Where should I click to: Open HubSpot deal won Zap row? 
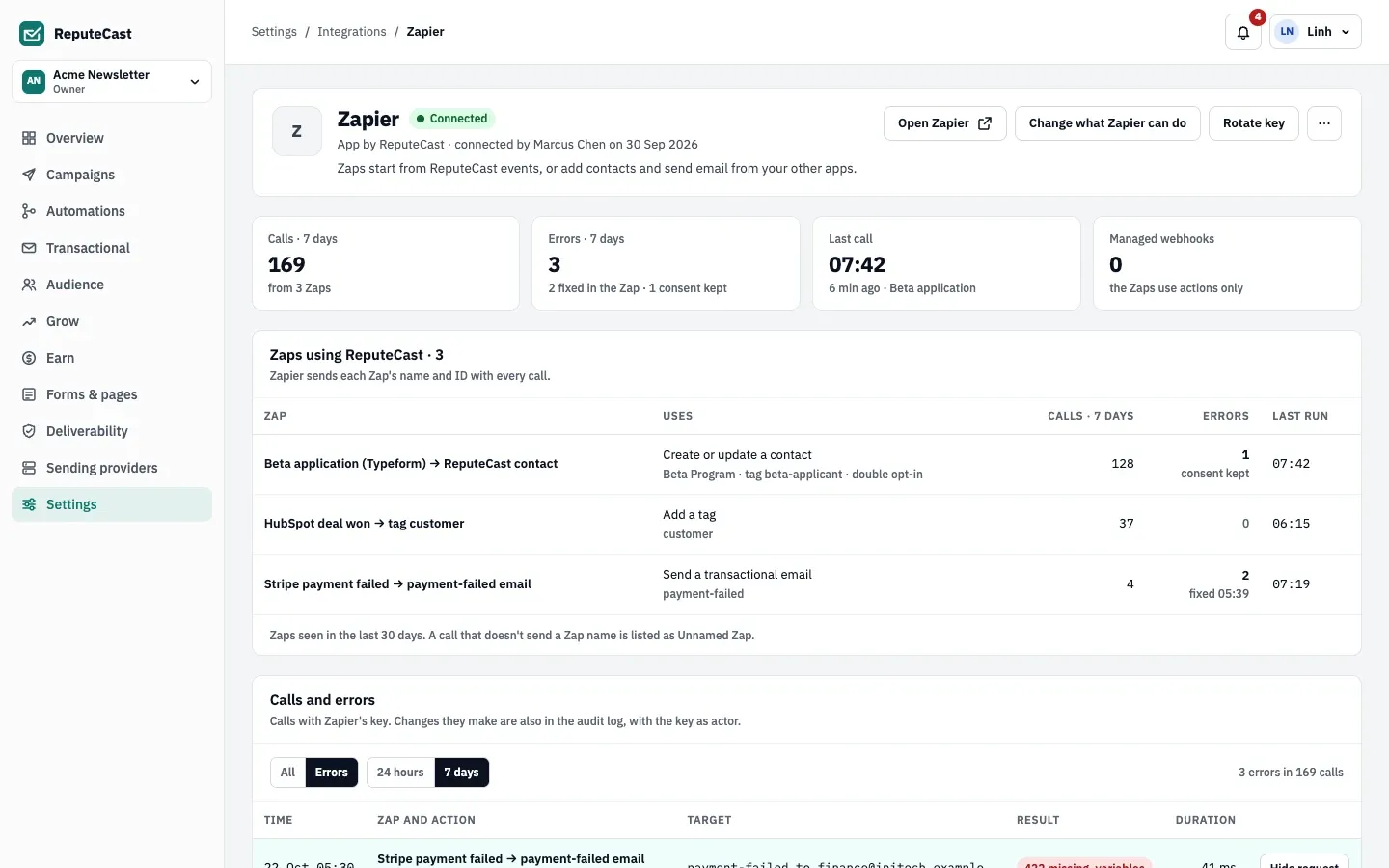click(x=806, y=524)
